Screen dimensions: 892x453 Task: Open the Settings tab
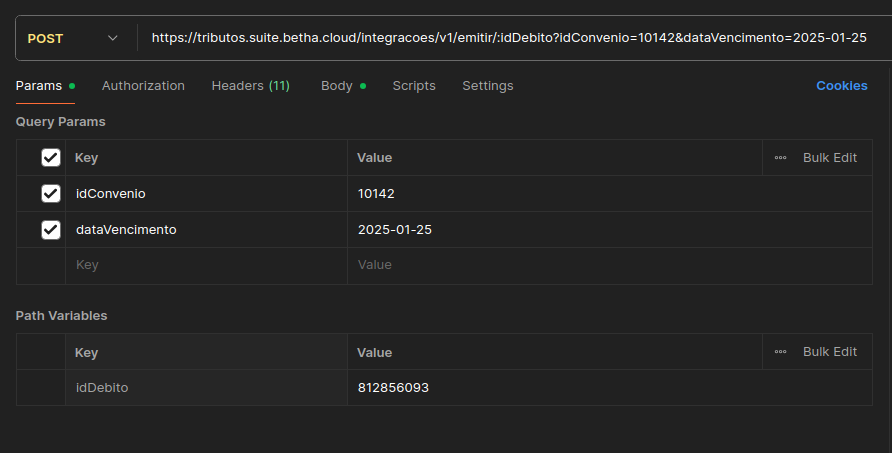(488, 86)
